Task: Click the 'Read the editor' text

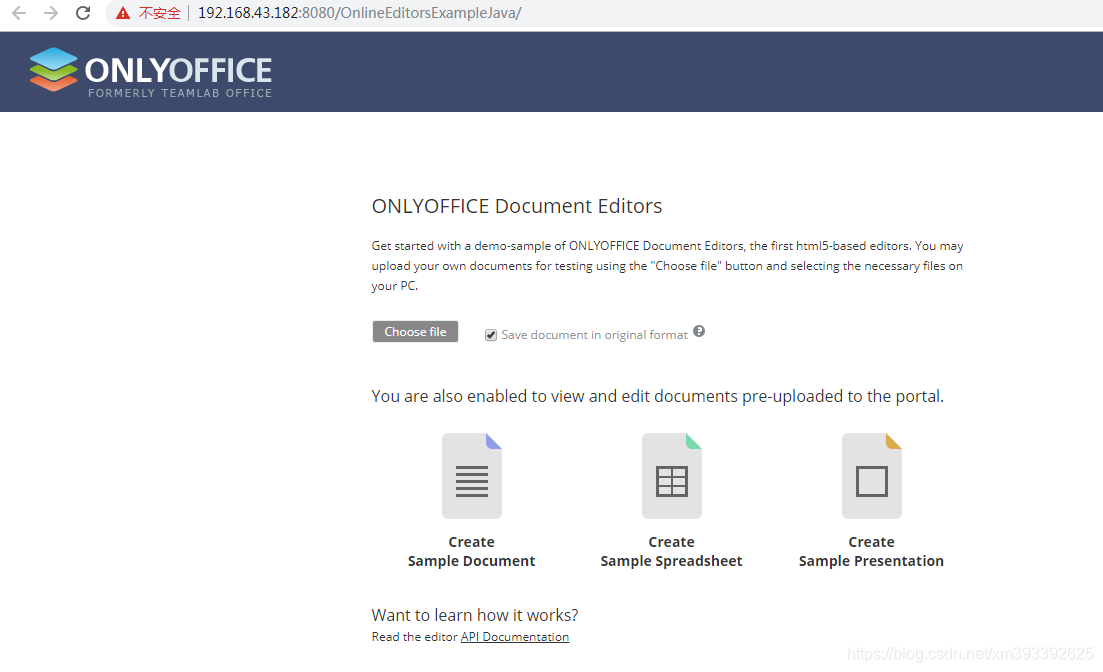Action: (x=414, y=637)
